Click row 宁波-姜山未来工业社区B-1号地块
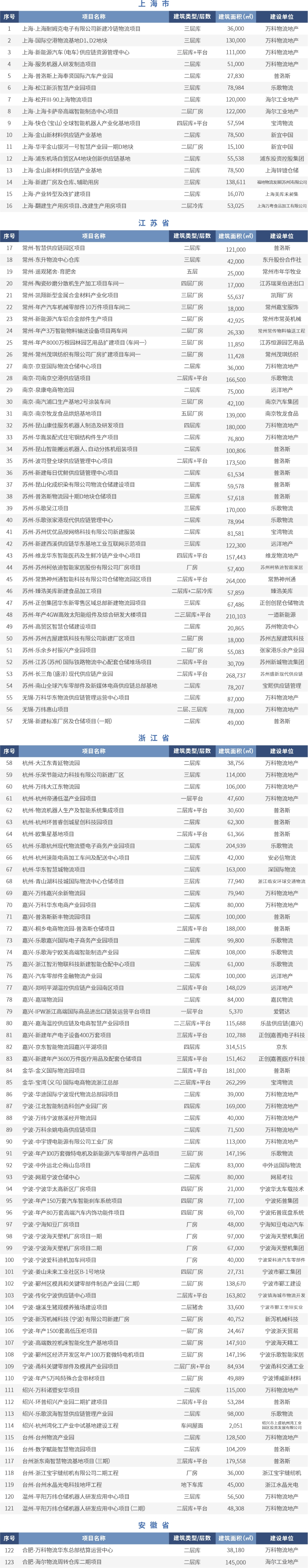Image resolution: width=308 pixels, height=1568 pixels. tap(154, 1272)
